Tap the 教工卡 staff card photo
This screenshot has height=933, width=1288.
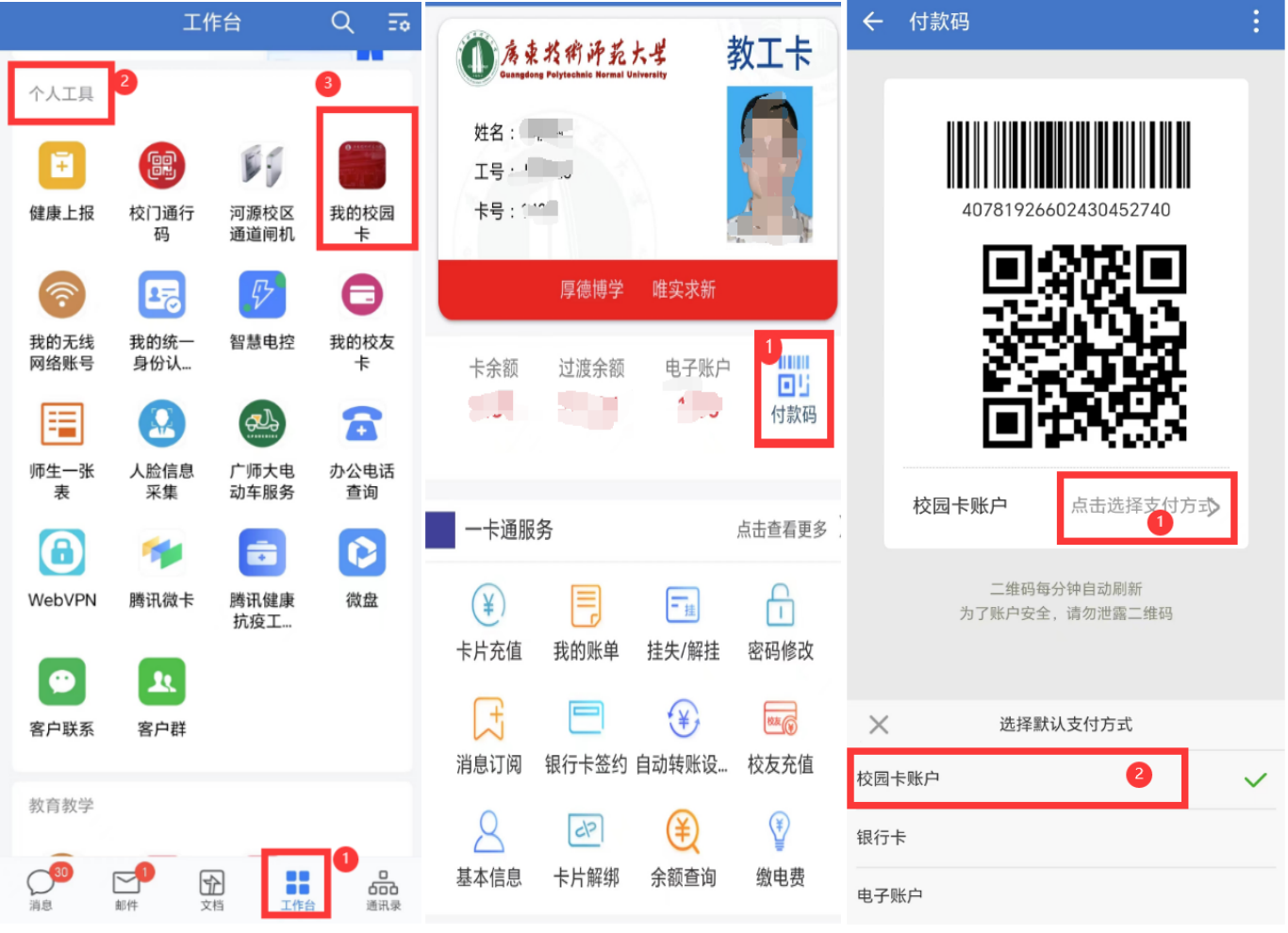[769, 165]
